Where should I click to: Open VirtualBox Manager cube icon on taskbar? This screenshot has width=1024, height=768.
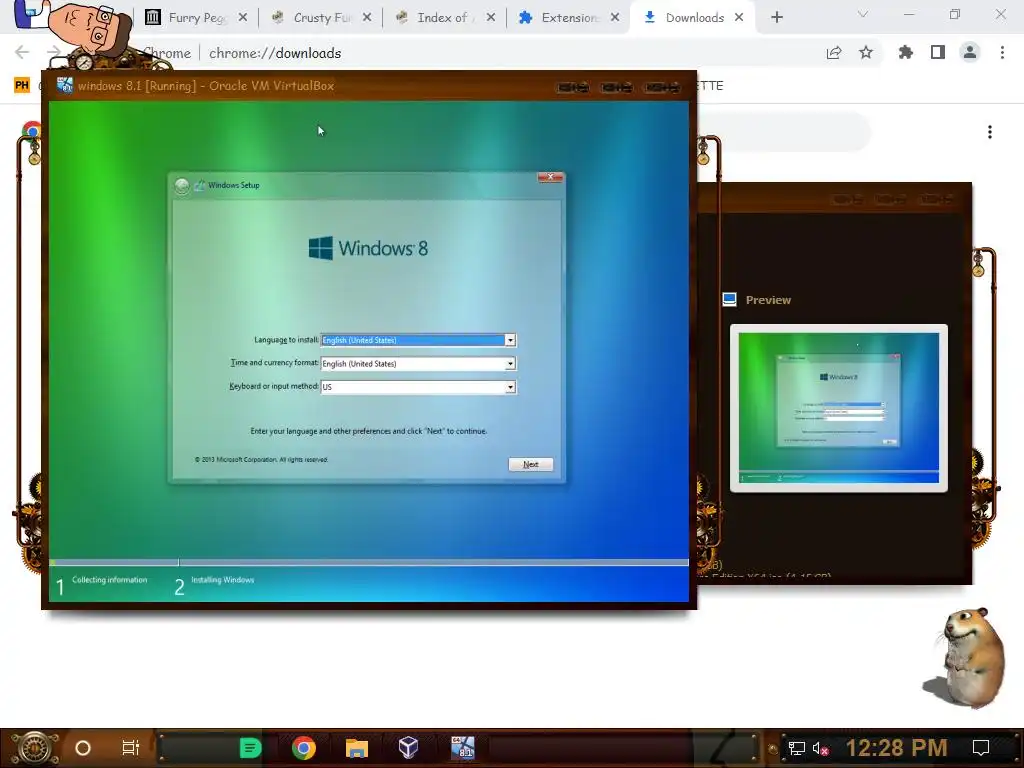point(408,748)
